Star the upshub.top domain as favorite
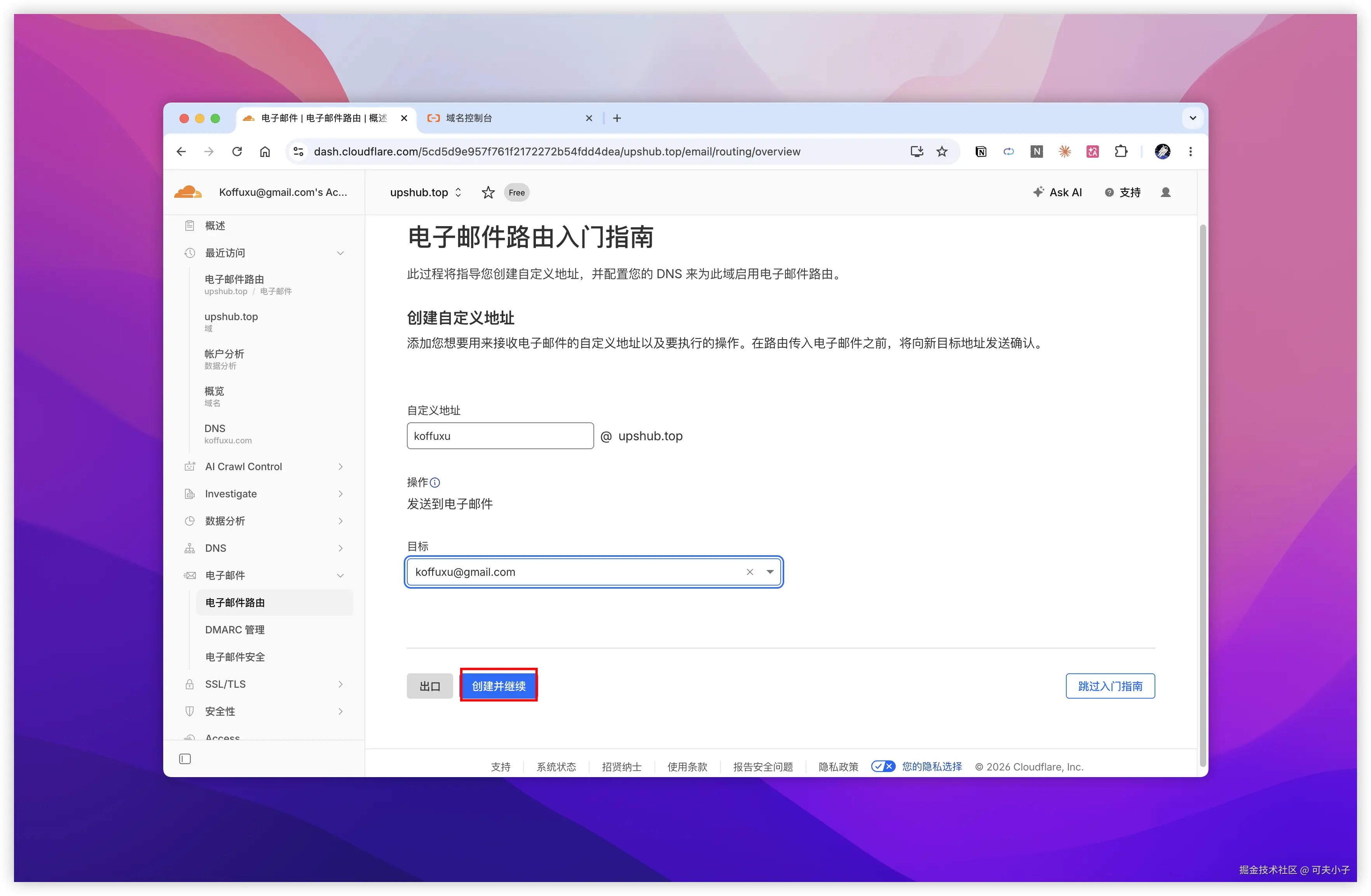The height and width of the screenshot is (896, 1371). (x=488, y=192)
